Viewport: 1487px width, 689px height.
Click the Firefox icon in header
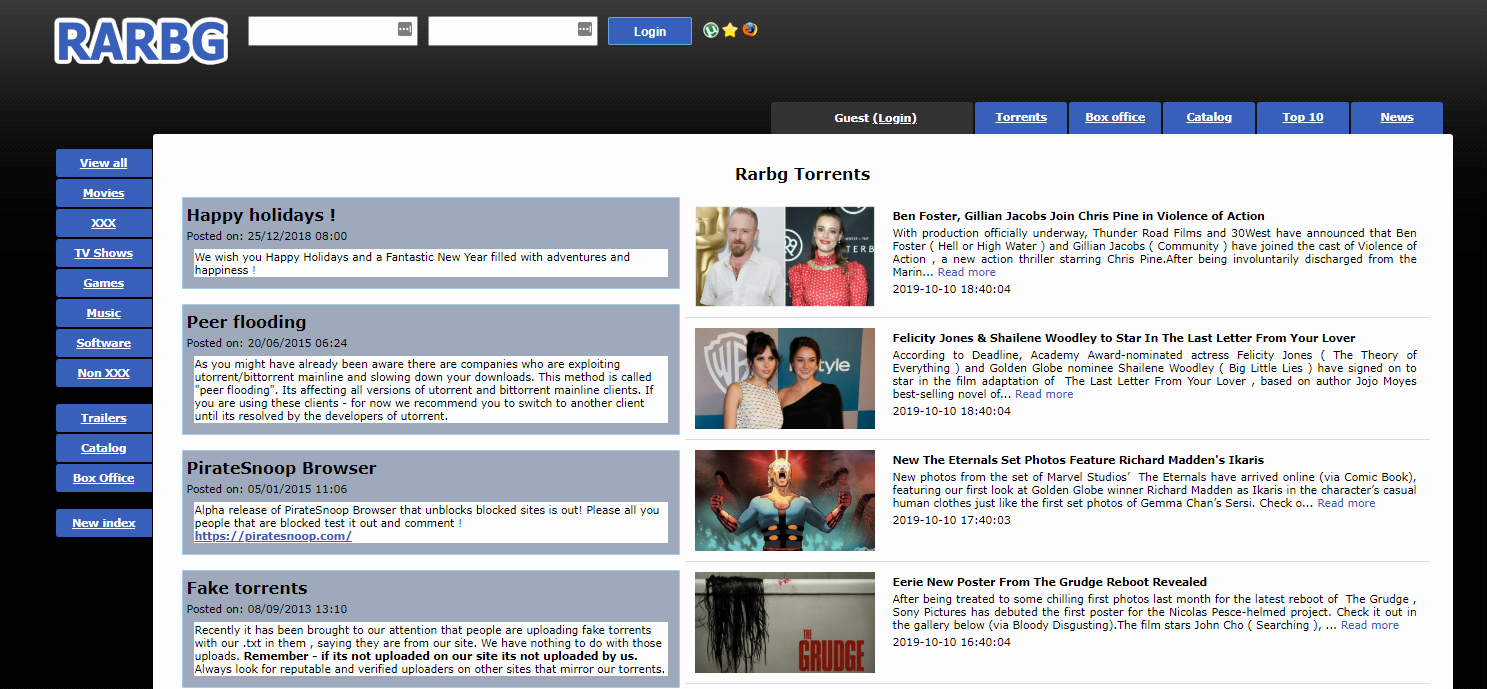[750, 30]
